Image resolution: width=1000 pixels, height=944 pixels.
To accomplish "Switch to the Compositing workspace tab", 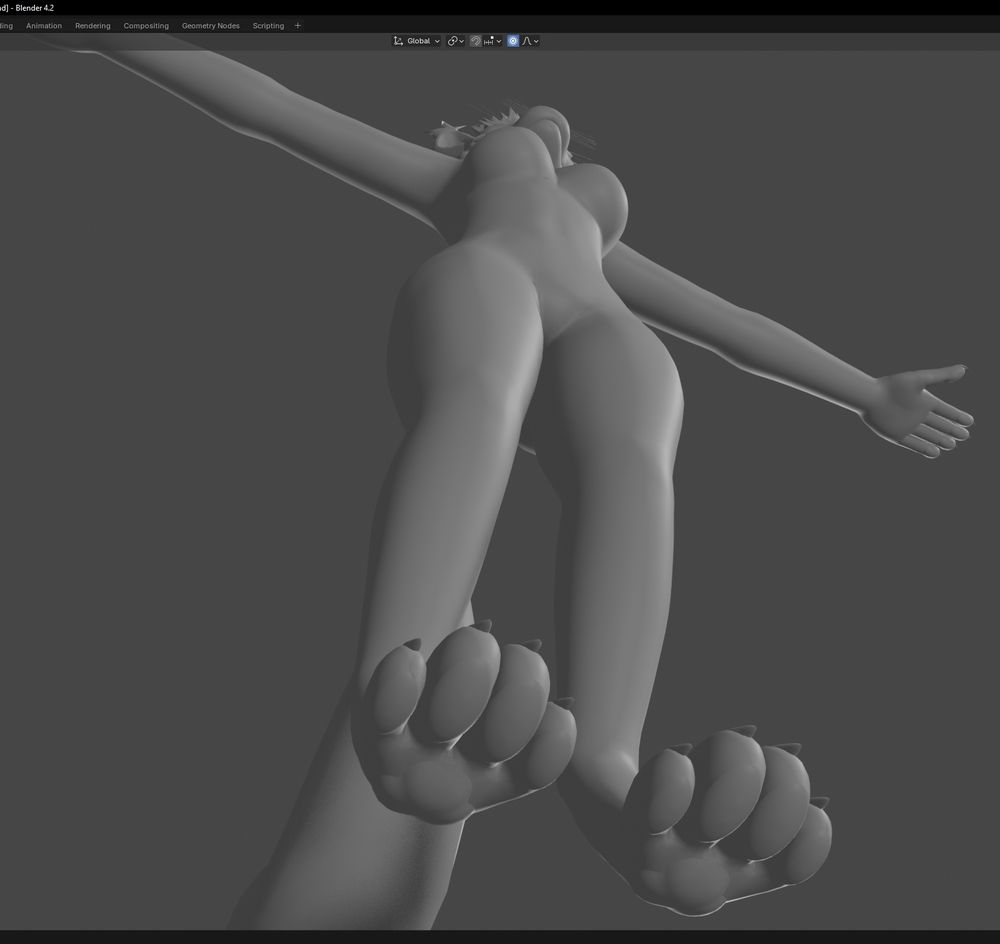I will click(x=146, y=26).
